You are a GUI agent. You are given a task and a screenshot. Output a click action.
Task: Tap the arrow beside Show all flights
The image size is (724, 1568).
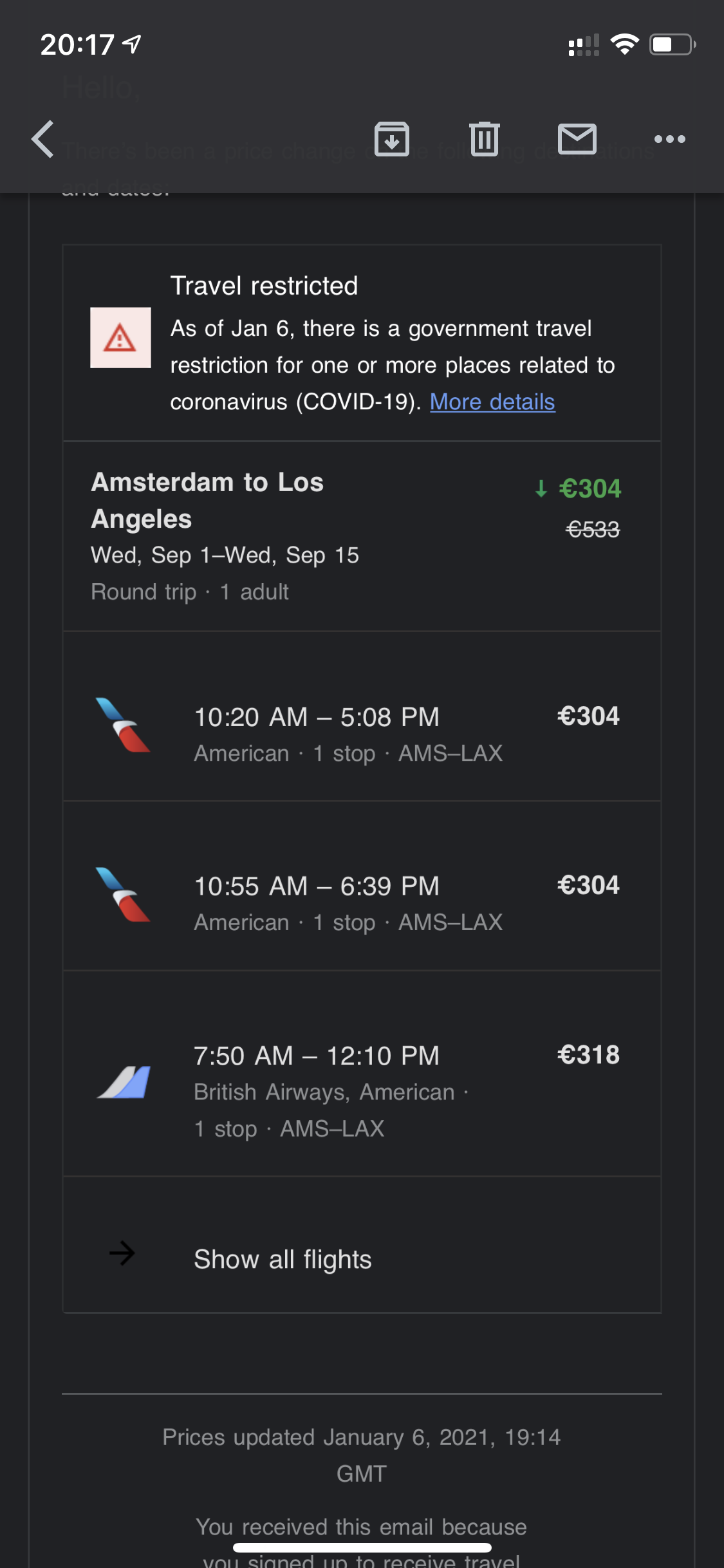(122, 1253)
